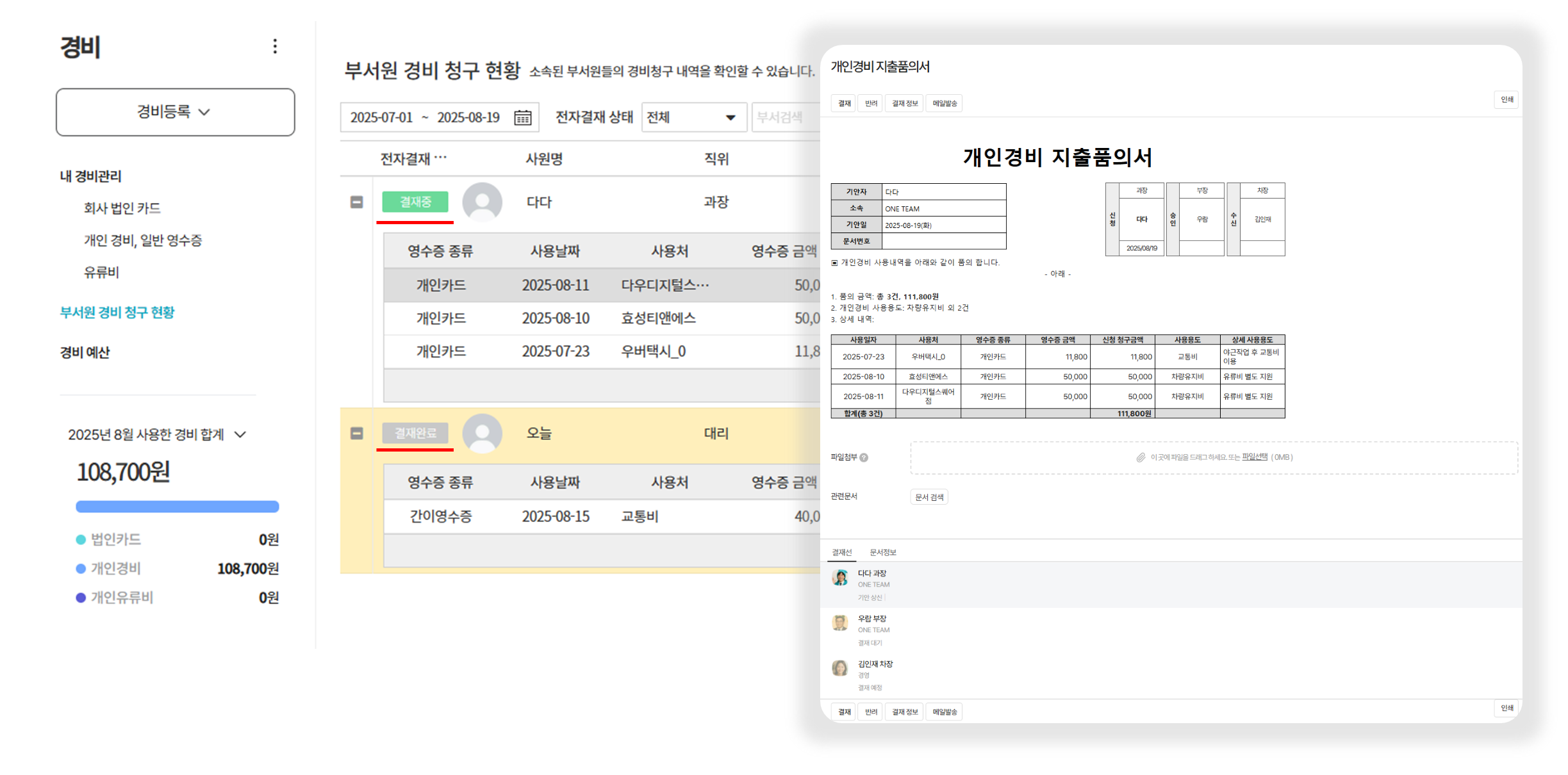Switch to the 문서정보 tab
Screen dimensions: 1568x775
[882, 552]
